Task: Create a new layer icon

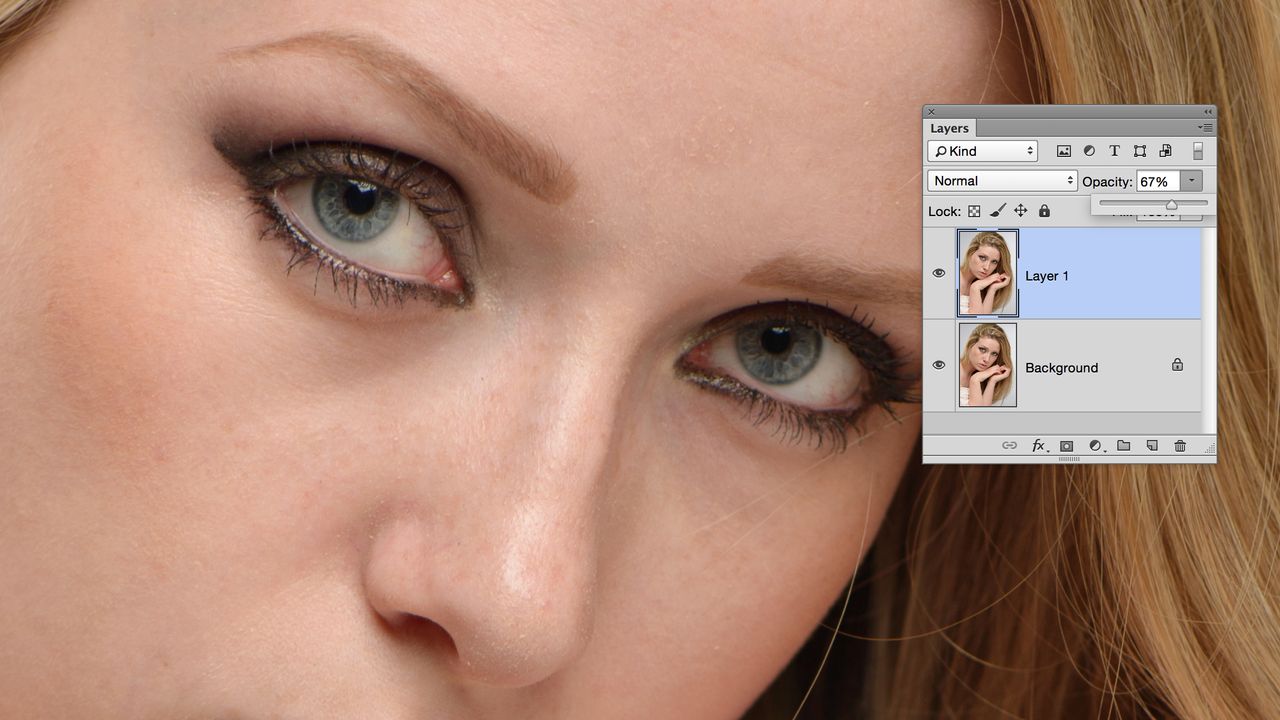Action: point(1152,446)
